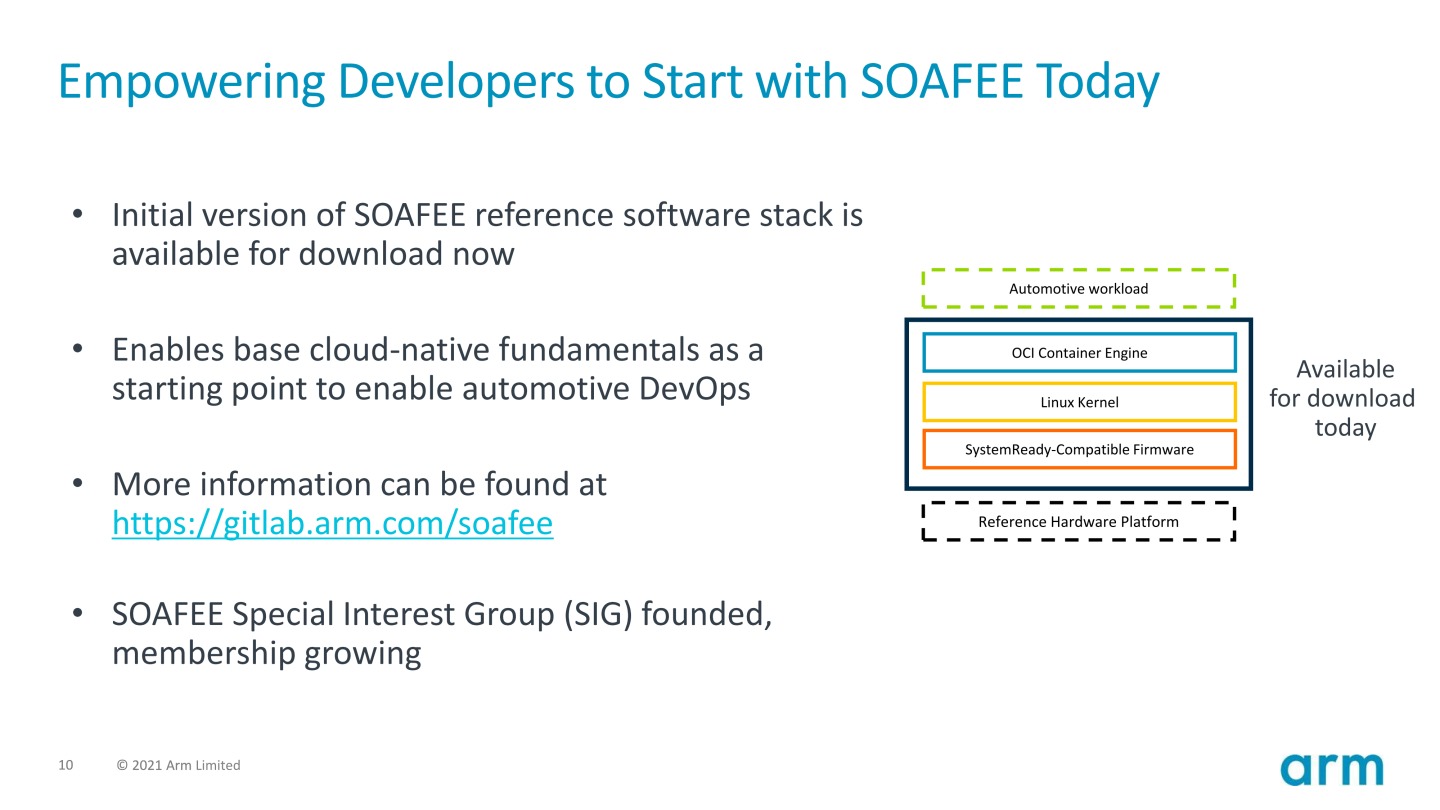Screen dimensions: 1440x810
Task: Click the bullet dot before 'Initial version'
Action: point(78,216)
